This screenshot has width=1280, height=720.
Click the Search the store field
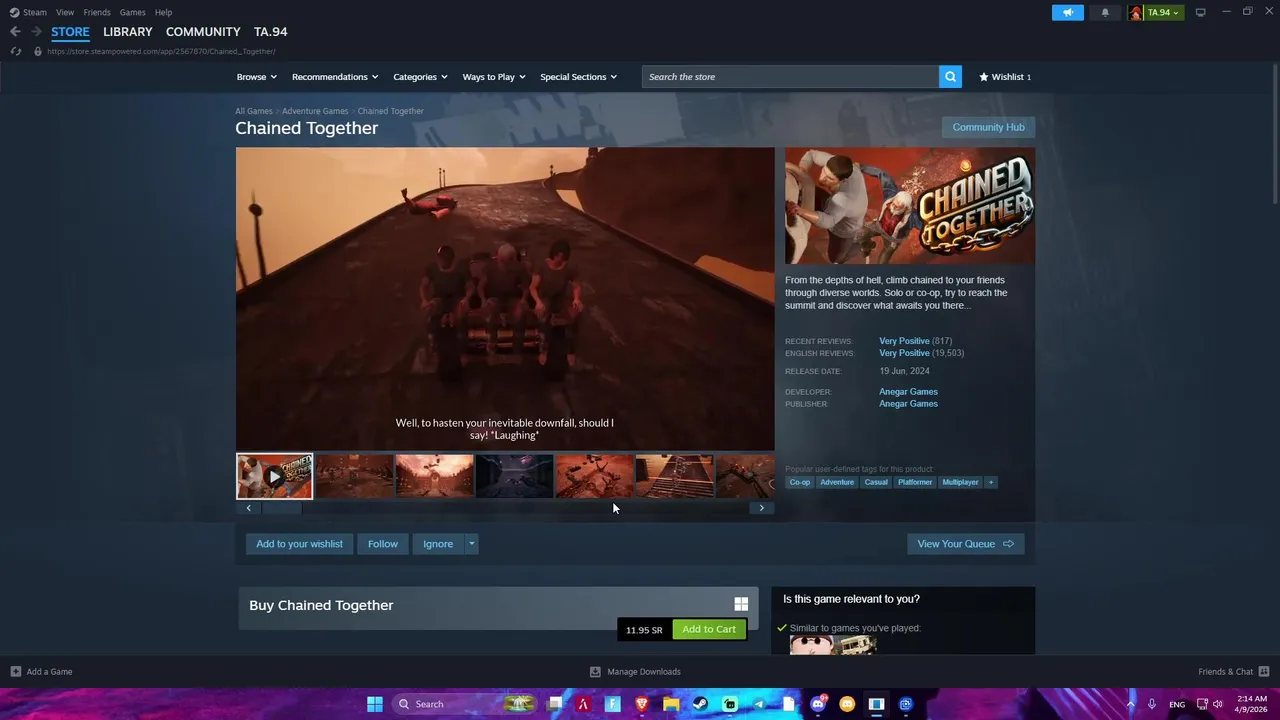790,77
